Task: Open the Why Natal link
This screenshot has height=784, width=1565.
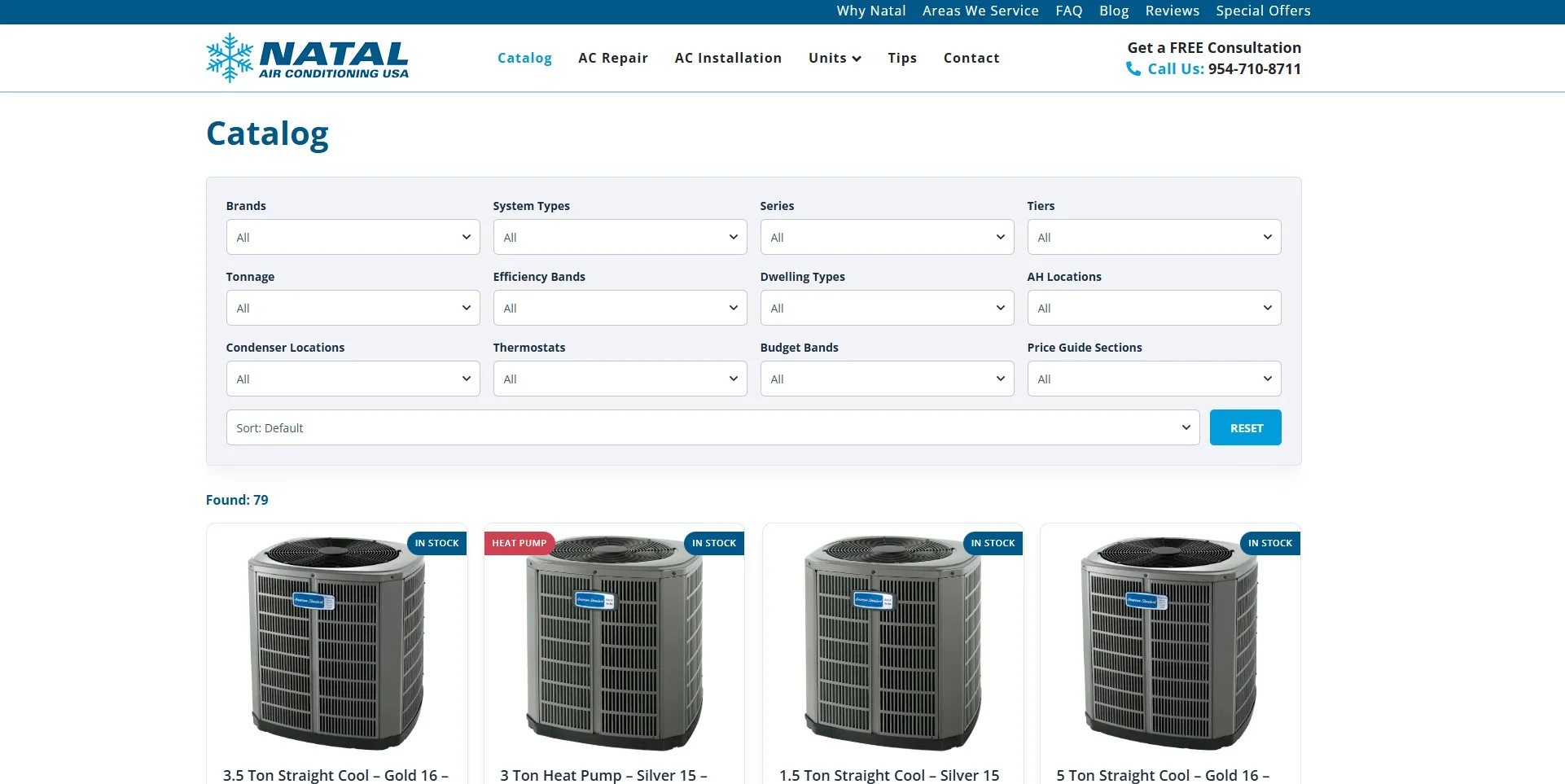Action: point(871,11)
